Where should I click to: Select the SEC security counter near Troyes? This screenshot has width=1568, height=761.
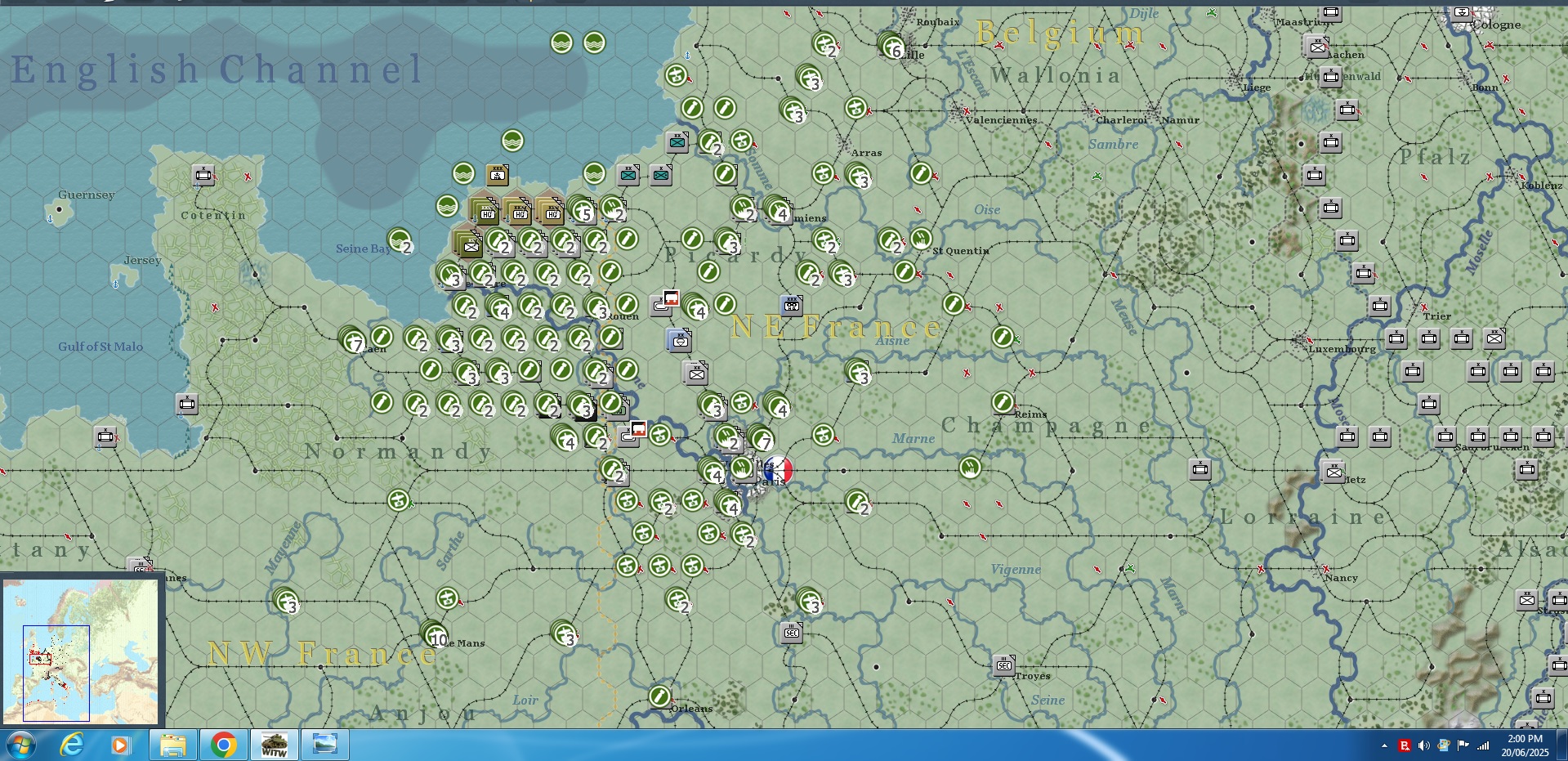pyautogui.click(x=1004, y=665)
